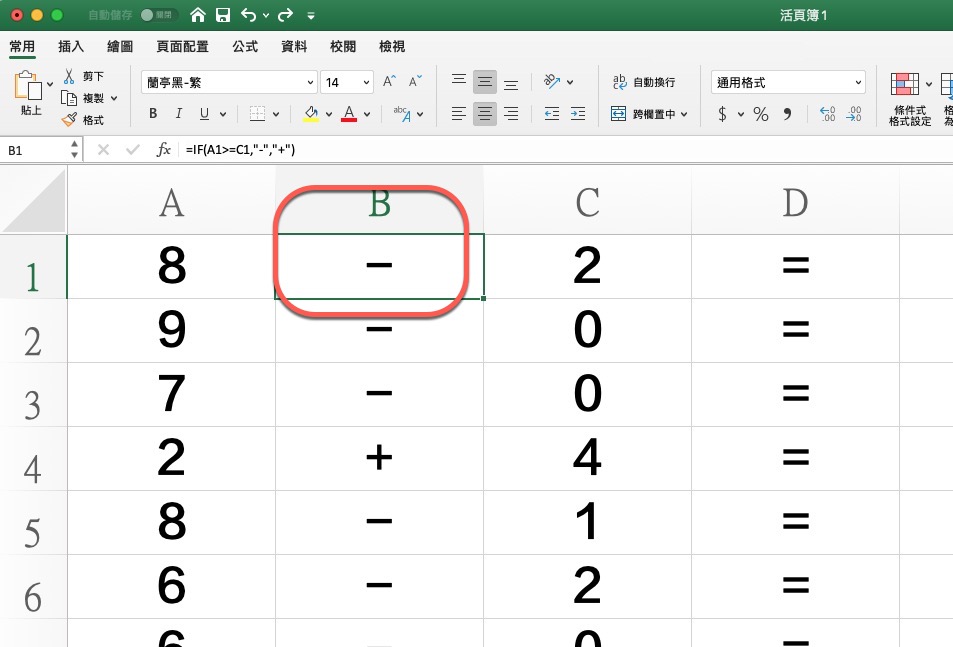The width and height of the screenshot is (953, 647).
Task: Toggle italic formatting
Action: 179,114
